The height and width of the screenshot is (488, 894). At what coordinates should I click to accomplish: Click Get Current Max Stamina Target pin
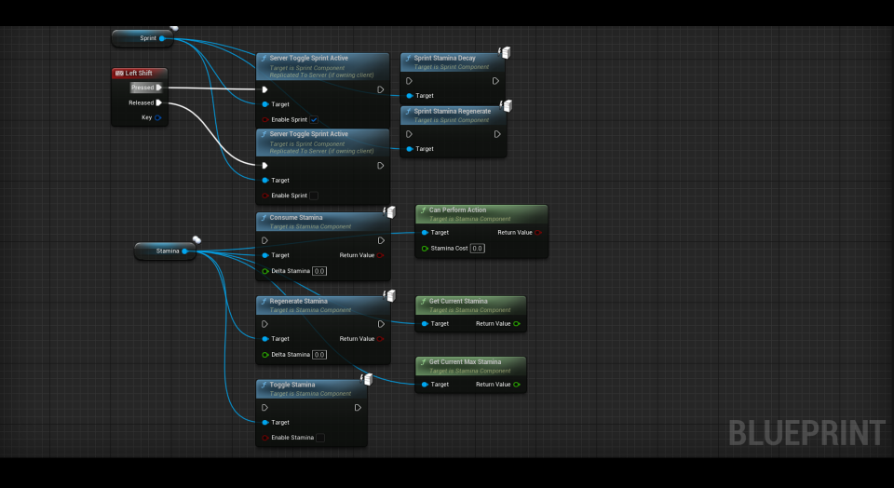(x=425, y=384)
